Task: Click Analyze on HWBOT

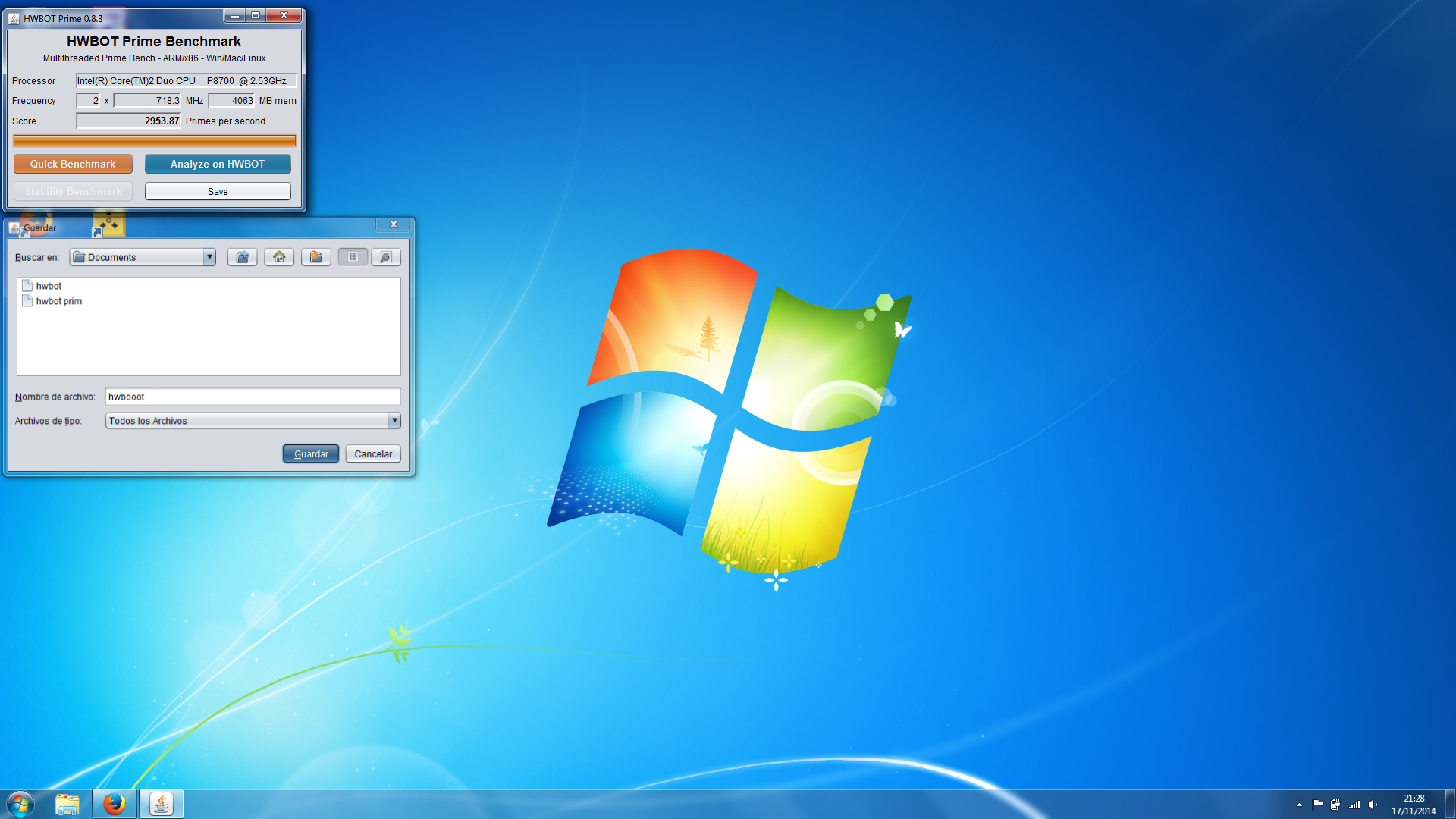Action: click(218, 164)
